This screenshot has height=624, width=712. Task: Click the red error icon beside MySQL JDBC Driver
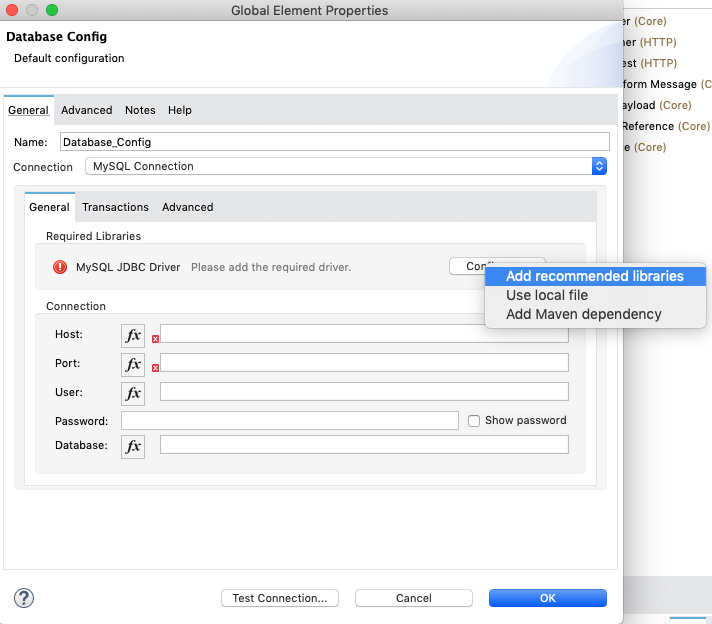(60, 267)
